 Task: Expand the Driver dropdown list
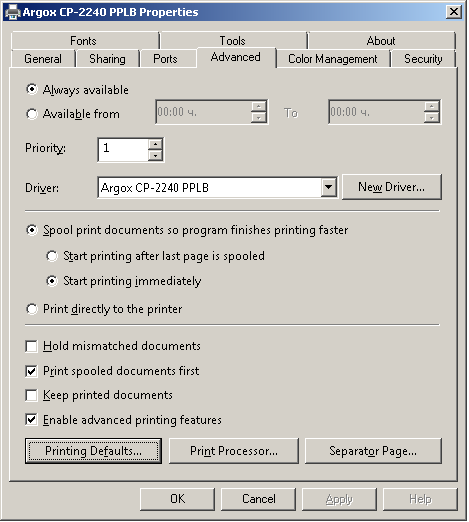328,187
